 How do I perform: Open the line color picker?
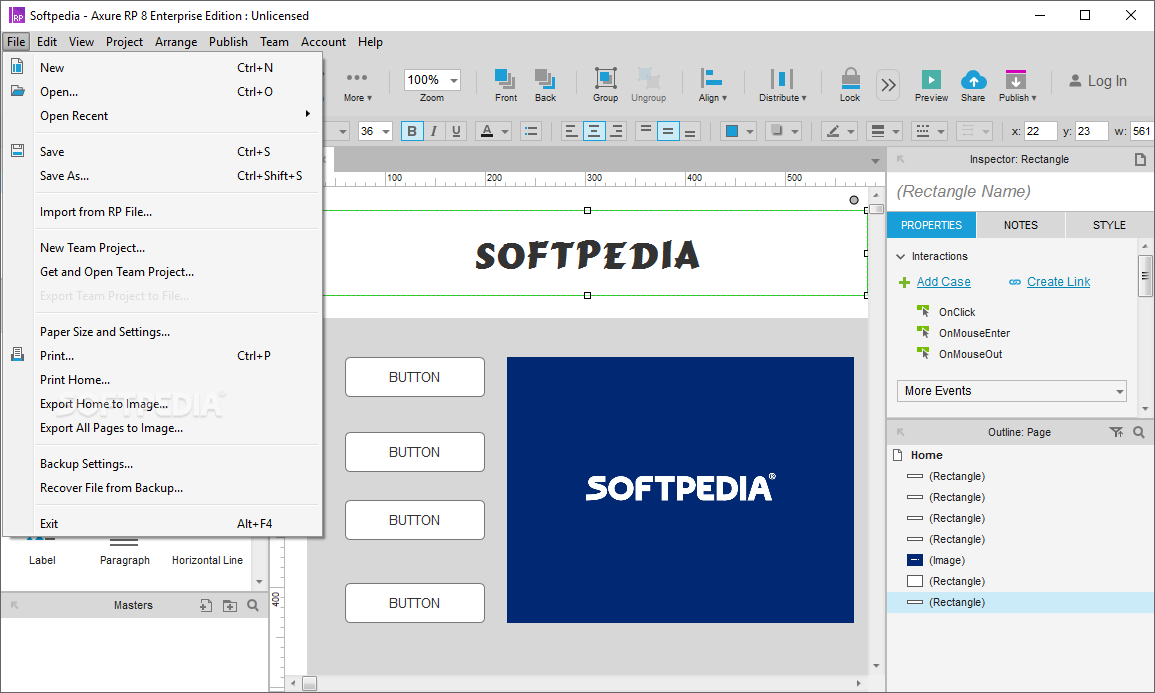click(x=839, y=131)
